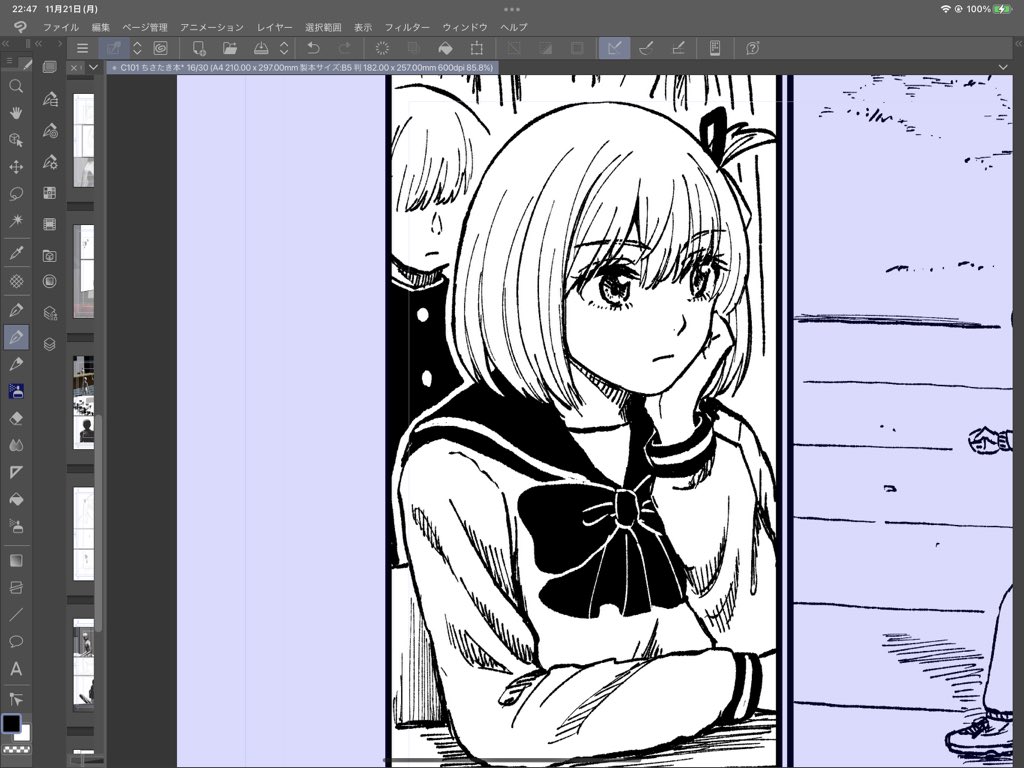Select the C101 ちさたき本 canvas tab
1024x768 pixels.
coord(303,67)
